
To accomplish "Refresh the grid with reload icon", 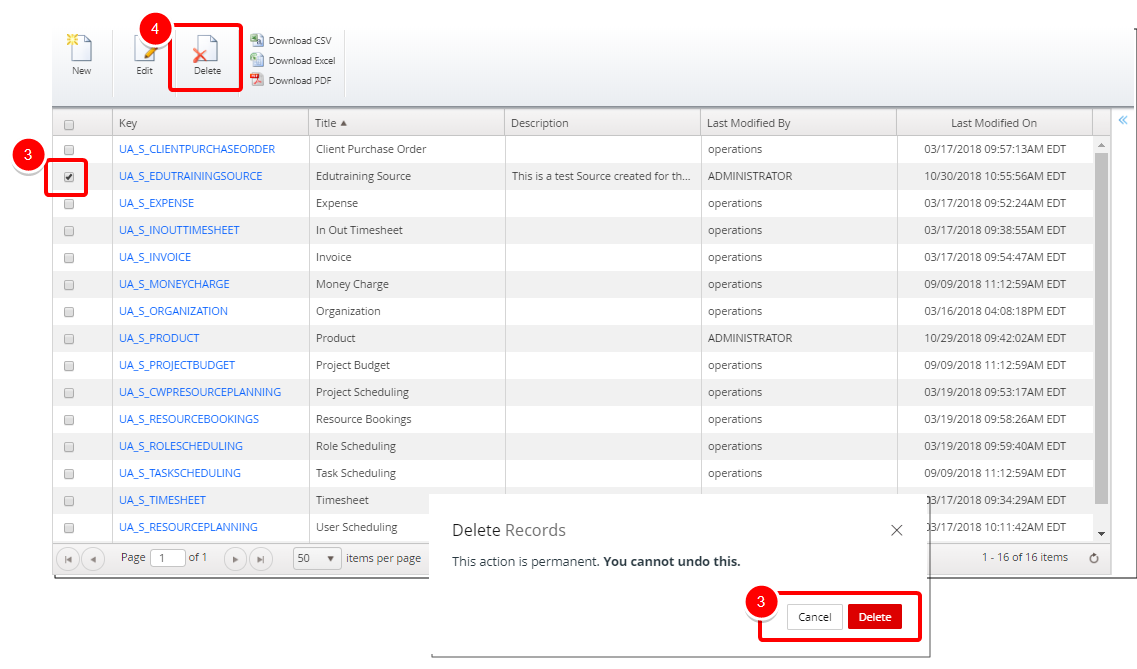I will point(1094,558).
